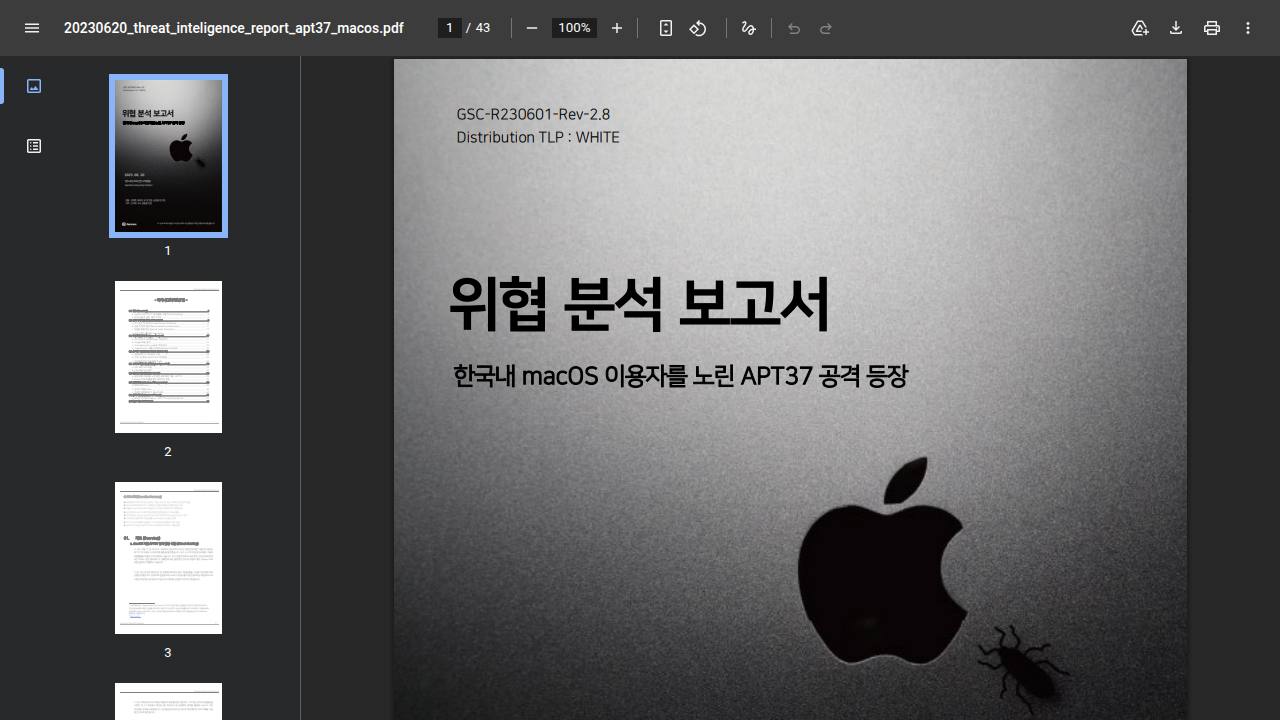Image resolution: width=1280 pixels, height=720 pixels.
Task: Click the macOS APT37 subtitle text
Action: [680, 377]
